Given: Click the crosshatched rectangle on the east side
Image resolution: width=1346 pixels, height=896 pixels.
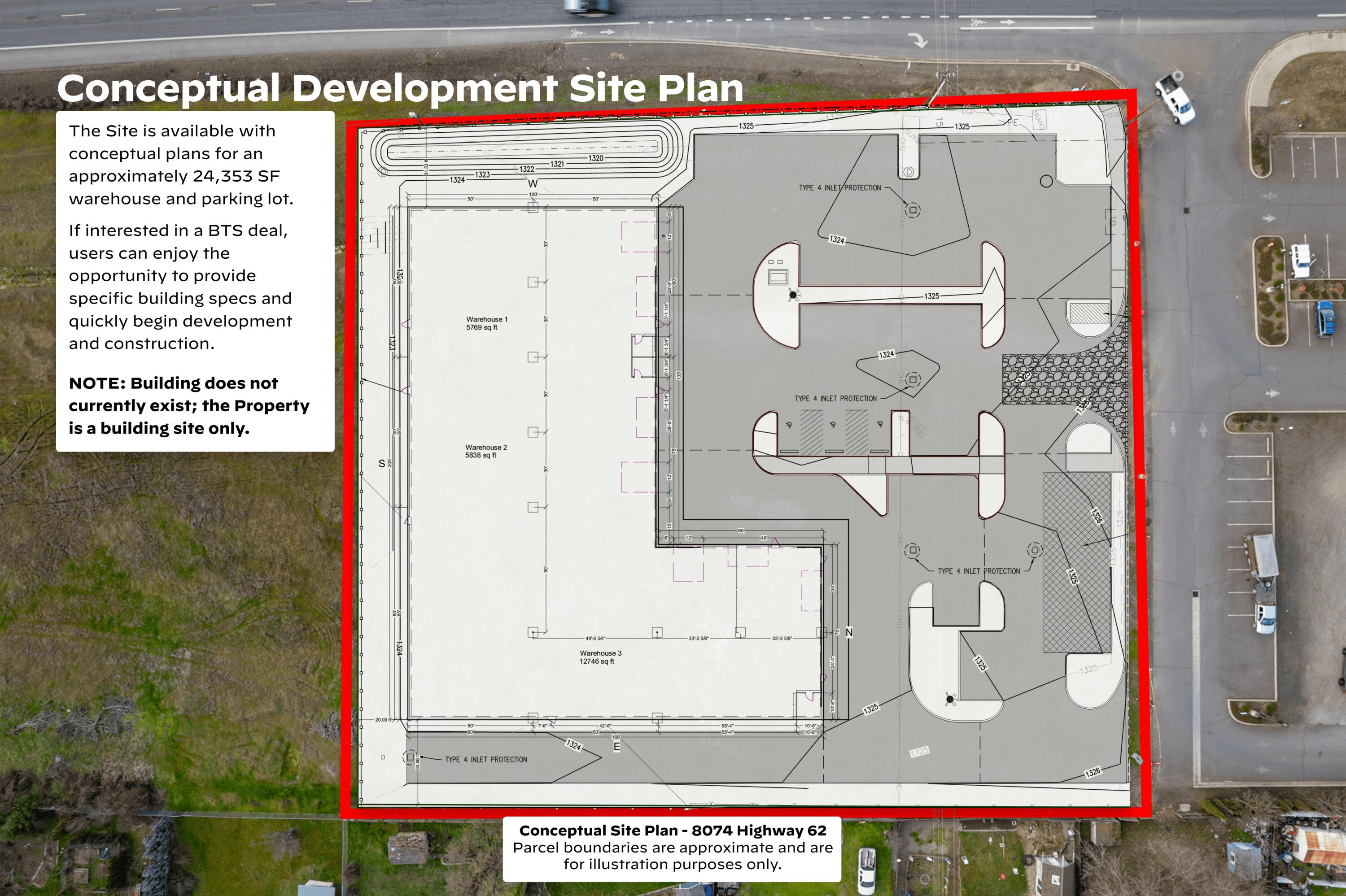Looking at the screenshot, I should [1076, 563].
